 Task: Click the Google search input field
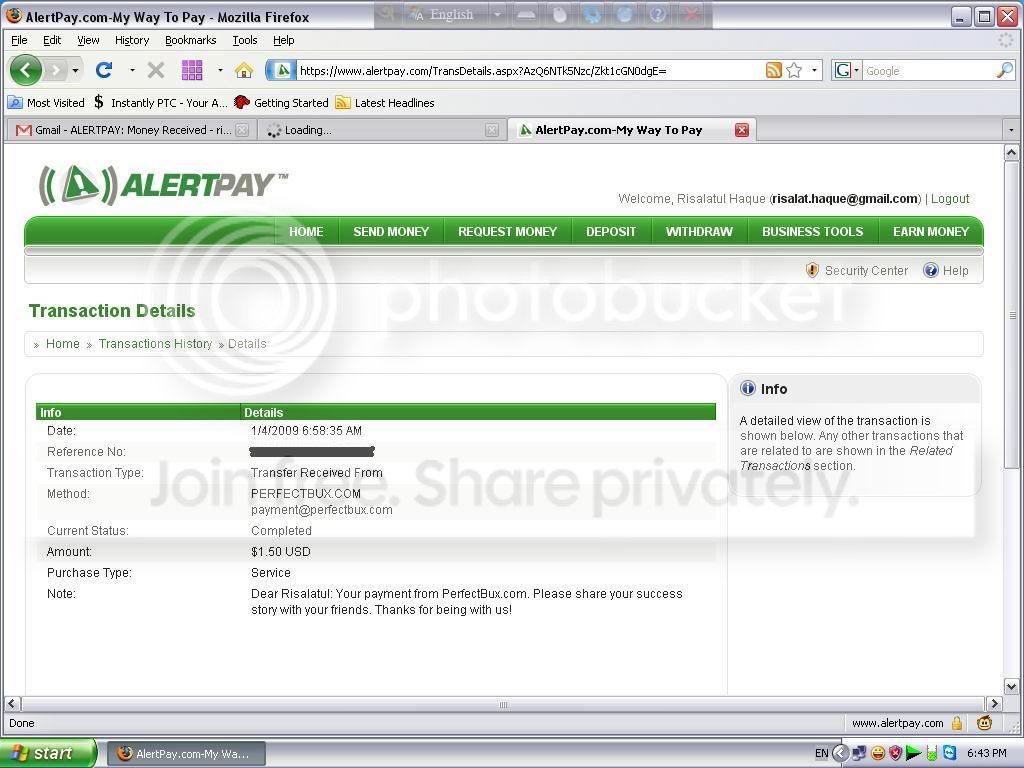[929, 71]
